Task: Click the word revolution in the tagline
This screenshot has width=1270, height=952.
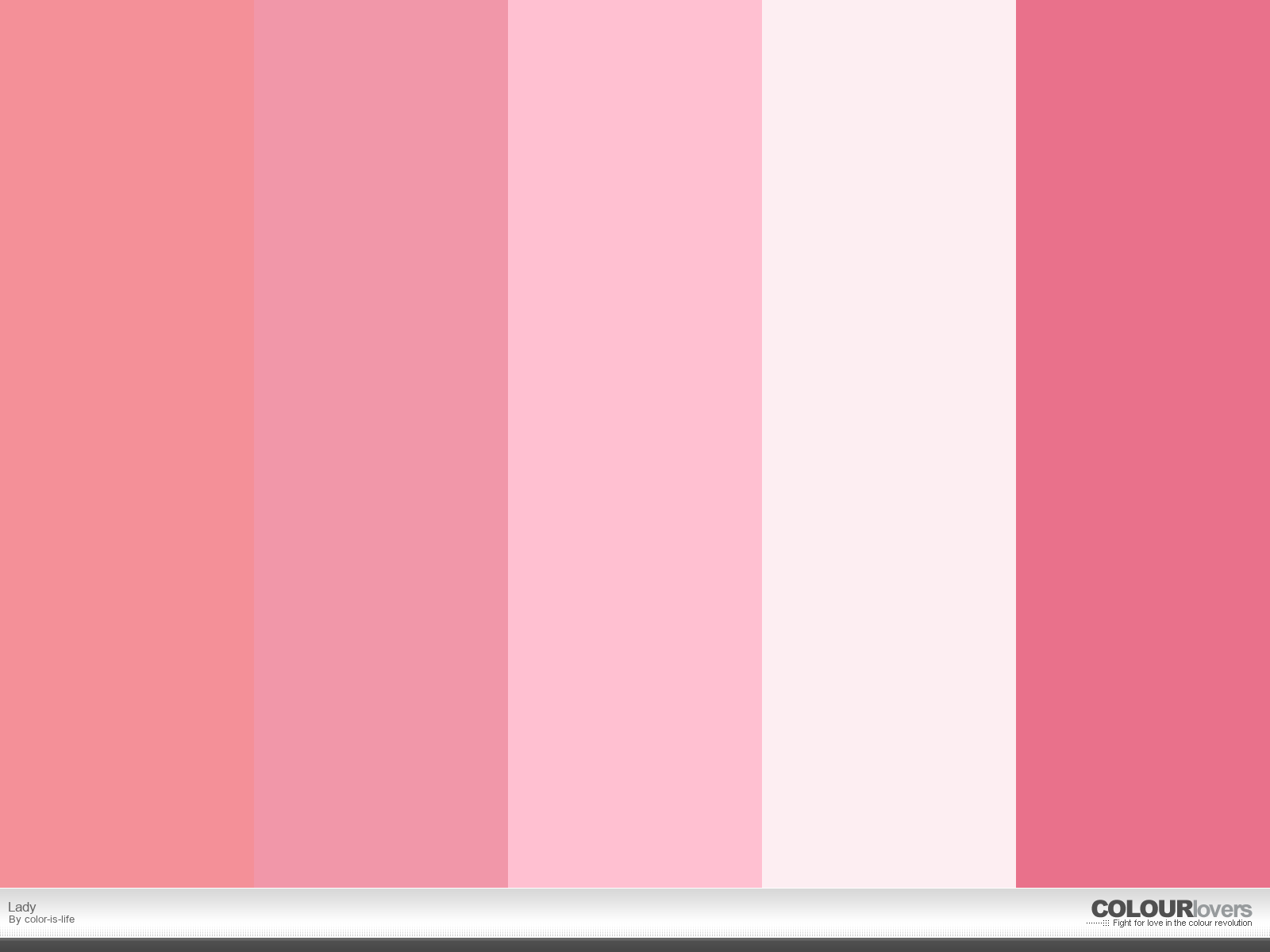Action: (1233, 923)
